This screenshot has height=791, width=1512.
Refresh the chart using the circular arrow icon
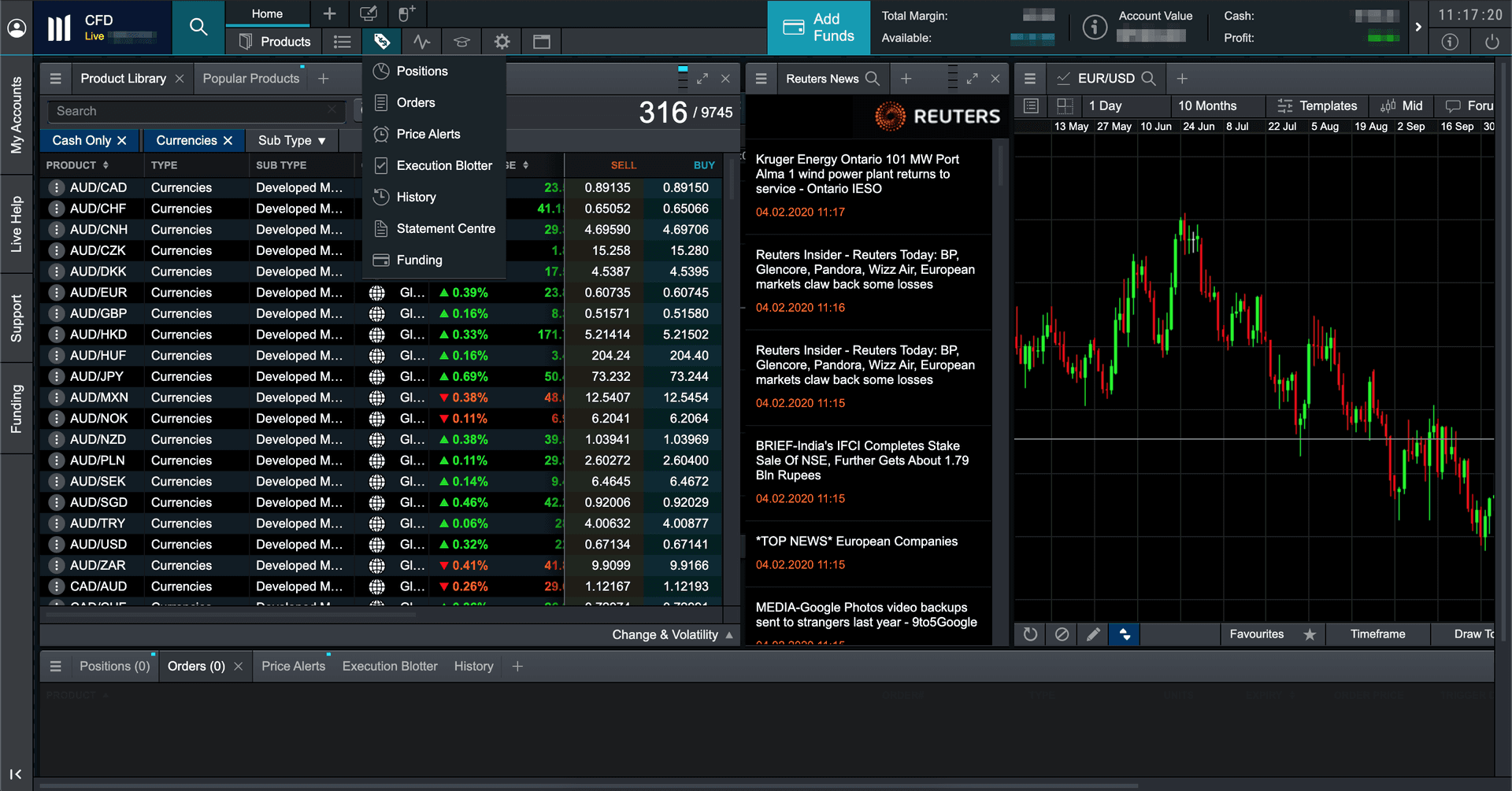point(1029,634)
